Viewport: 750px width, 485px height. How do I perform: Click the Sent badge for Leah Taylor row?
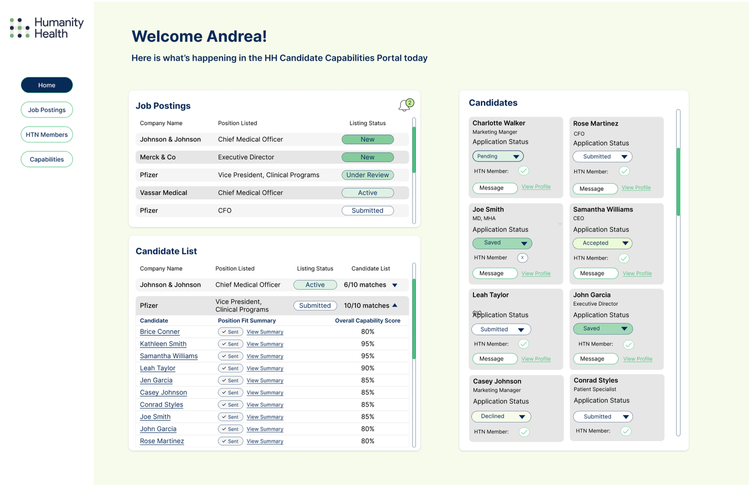pos(231,368)
